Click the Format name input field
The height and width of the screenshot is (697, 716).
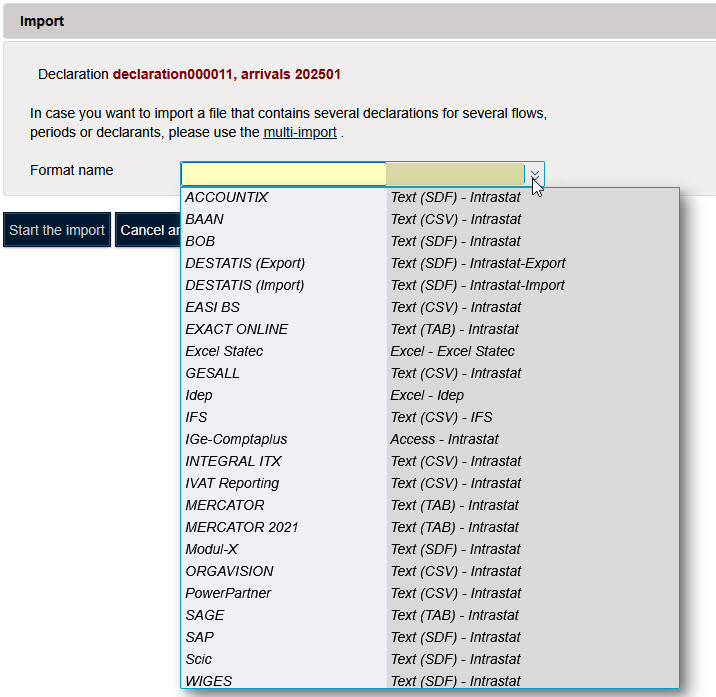[x=283, y=174]
